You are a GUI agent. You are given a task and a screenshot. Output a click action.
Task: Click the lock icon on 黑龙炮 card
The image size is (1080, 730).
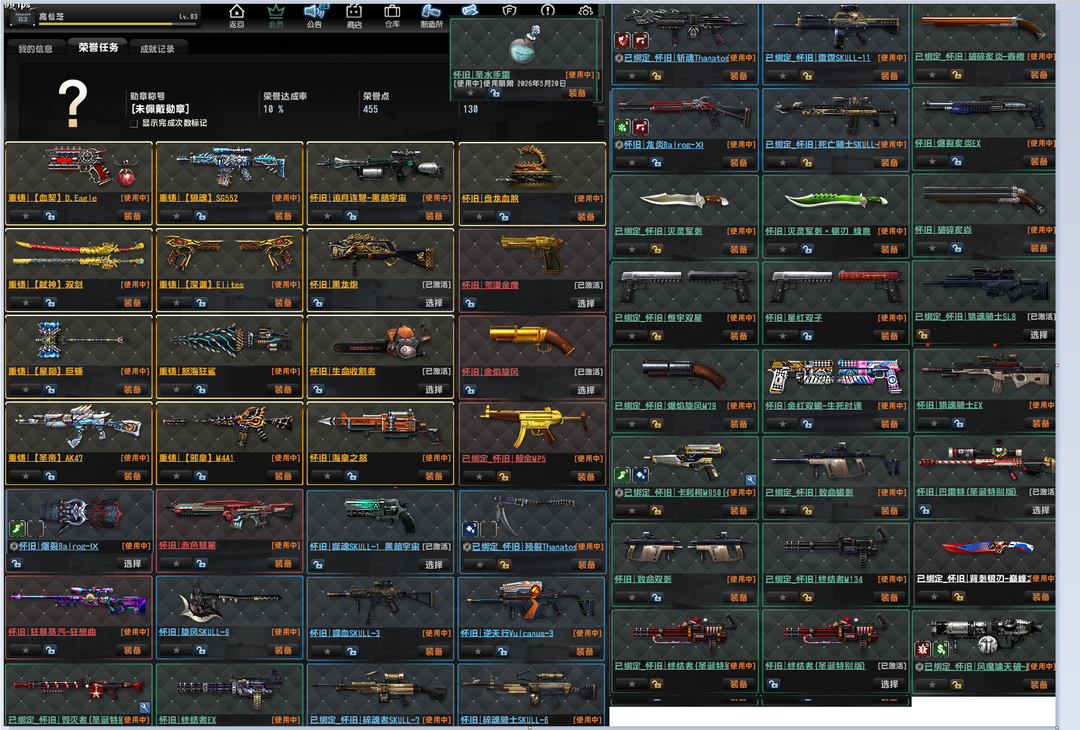coord(318,303)
